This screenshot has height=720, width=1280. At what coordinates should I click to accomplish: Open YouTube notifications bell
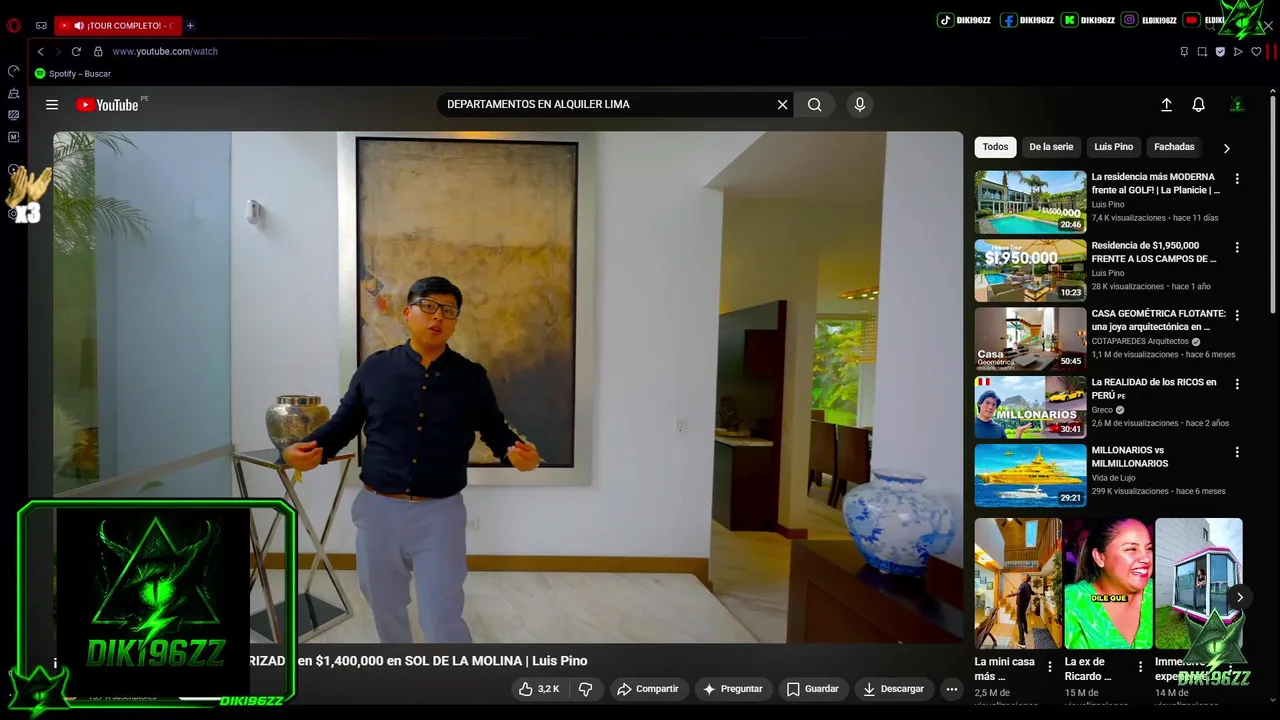1198,104
